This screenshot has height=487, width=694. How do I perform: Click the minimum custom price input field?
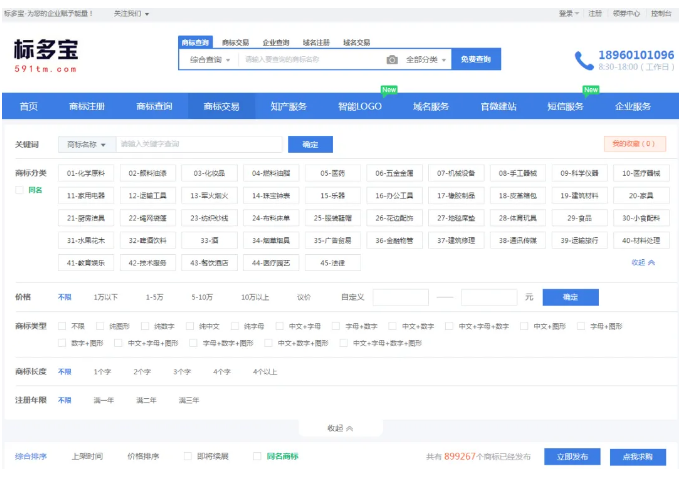click(400, 297)
